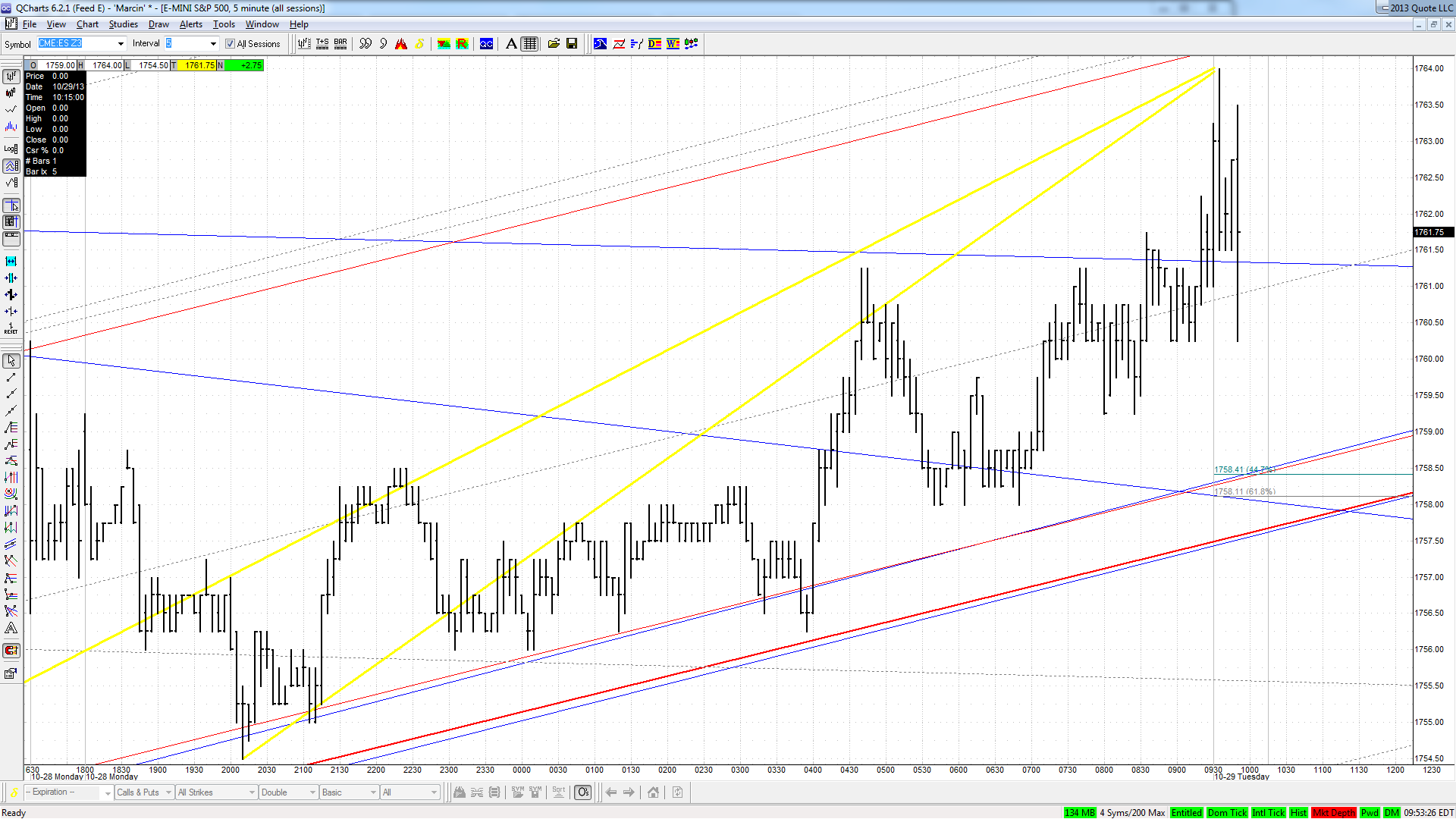Select the text 'A' drawing tool in left sidebar

(11, 628)
